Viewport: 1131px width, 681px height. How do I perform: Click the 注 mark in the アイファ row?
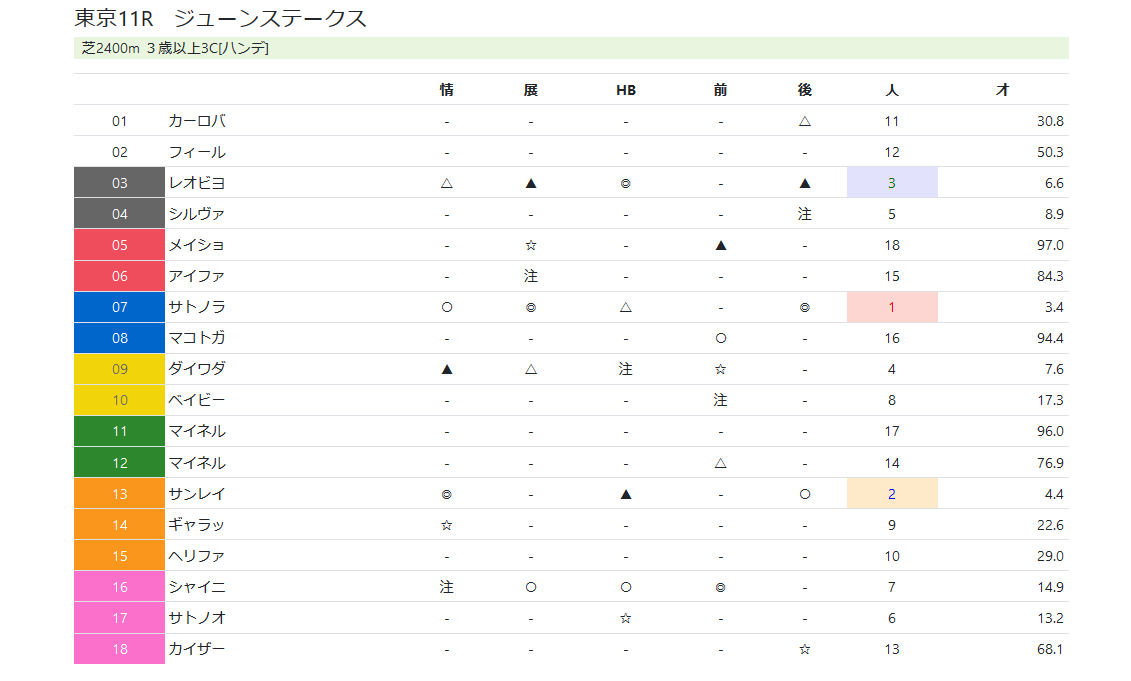coord(531,276)
